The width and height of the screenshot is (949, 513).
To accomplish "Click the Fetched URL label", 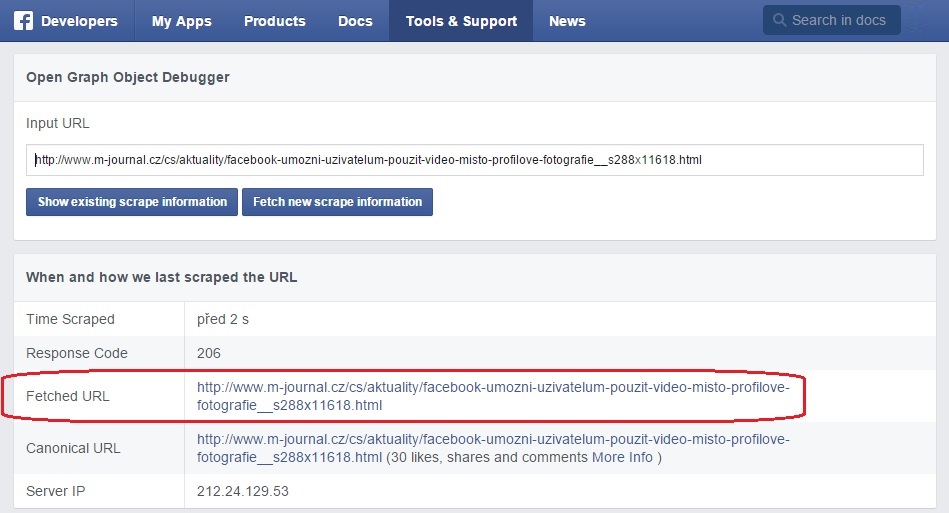I will 68,396.
